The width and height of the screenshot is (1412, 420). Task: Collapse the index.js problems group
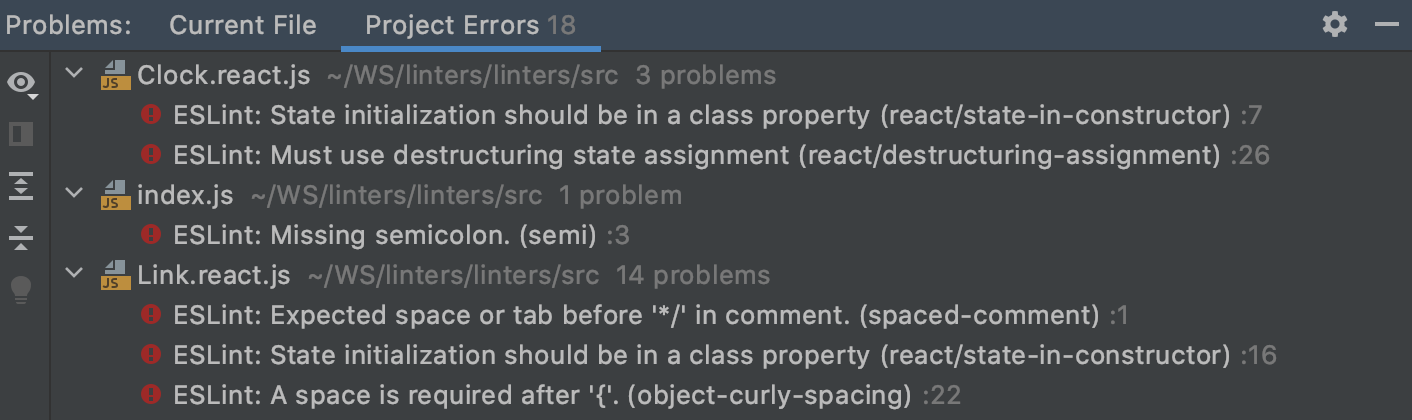pyautogui.click(x=73, y=195)
